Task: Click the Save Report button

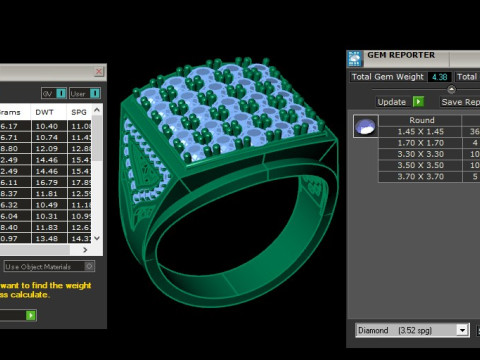Action: tap(460, 102)
